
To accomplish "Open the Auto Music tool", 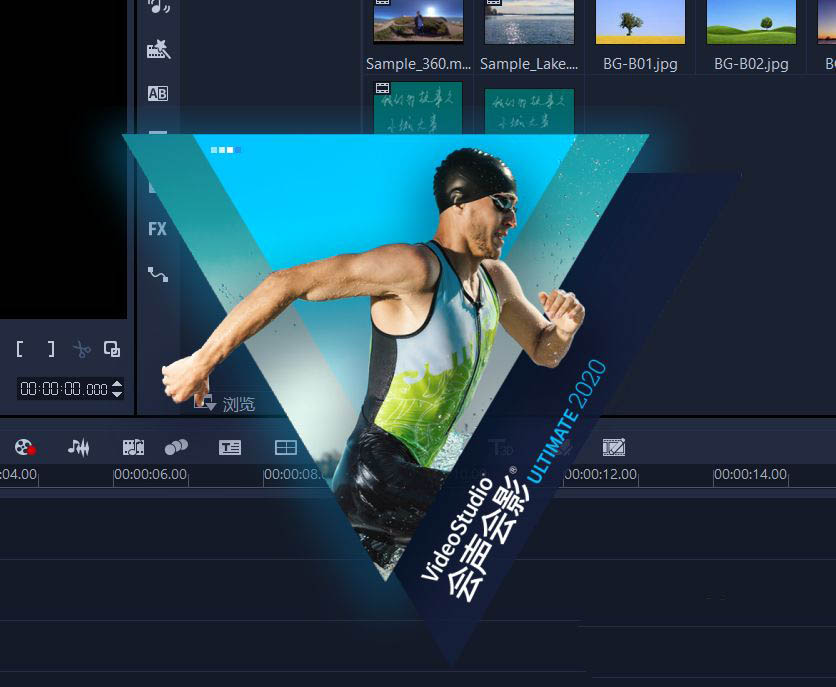I will click(133, 447).
